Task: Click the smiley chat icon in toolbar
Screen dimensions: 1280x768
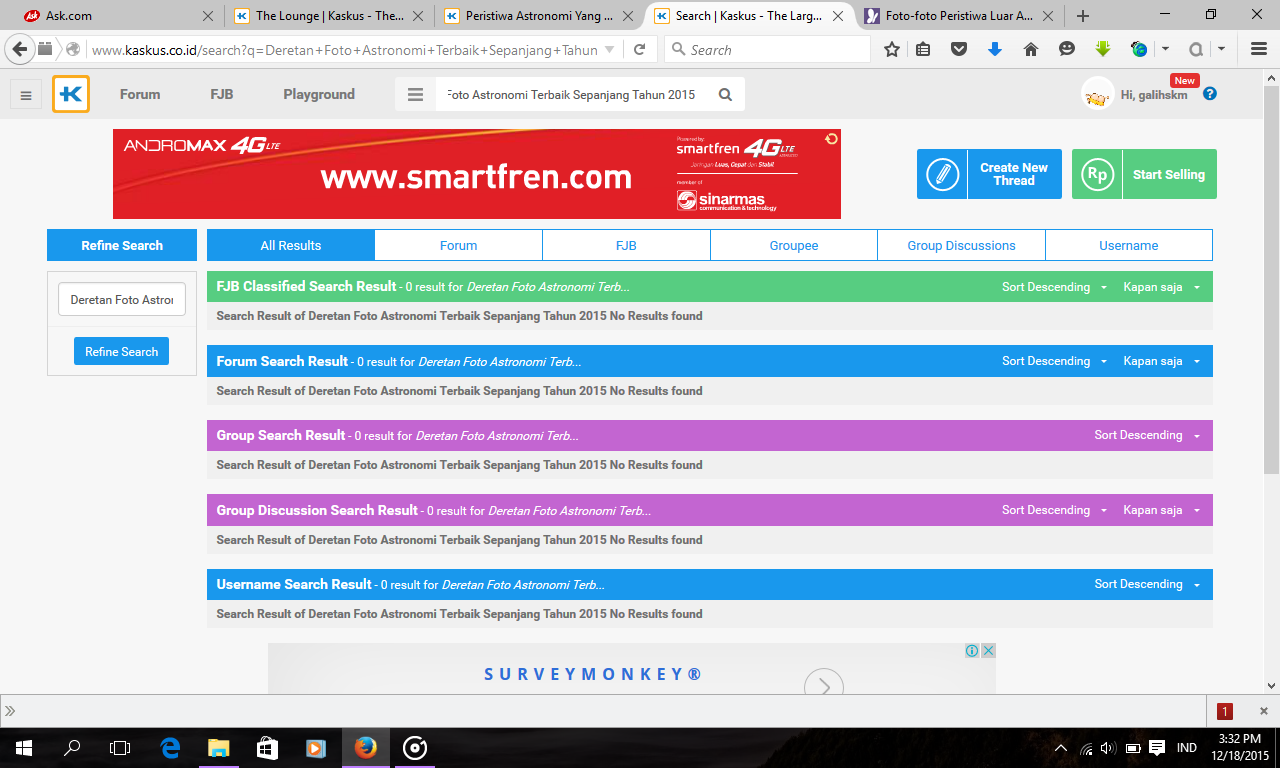Action: click(x=1067, y=49)
